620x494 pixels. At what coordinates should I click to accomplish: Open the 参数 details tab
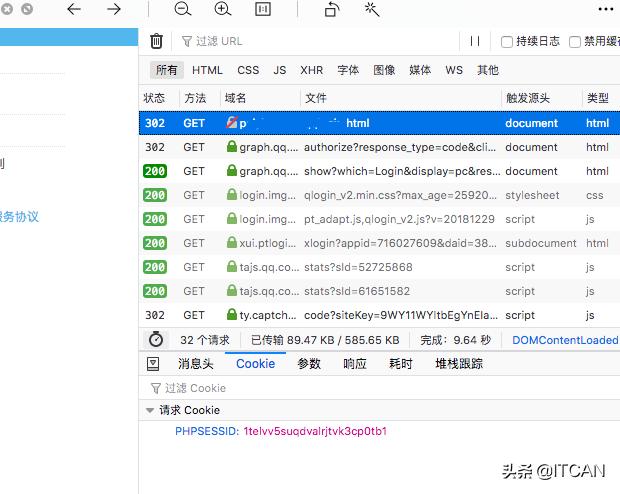309,363
